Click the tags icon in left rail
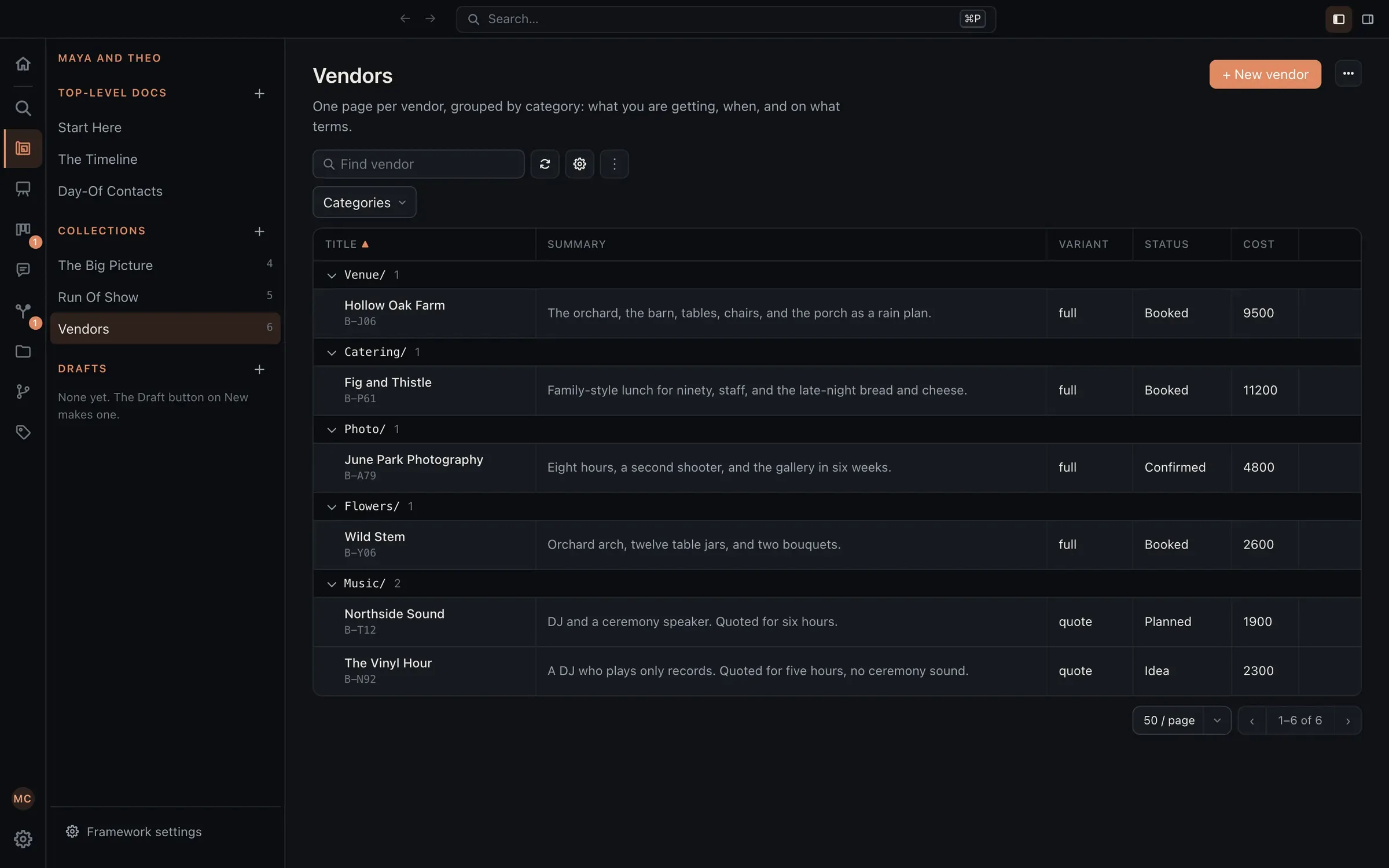The image size is (1389, 868). pyautogui.click(x=23, y=432)
